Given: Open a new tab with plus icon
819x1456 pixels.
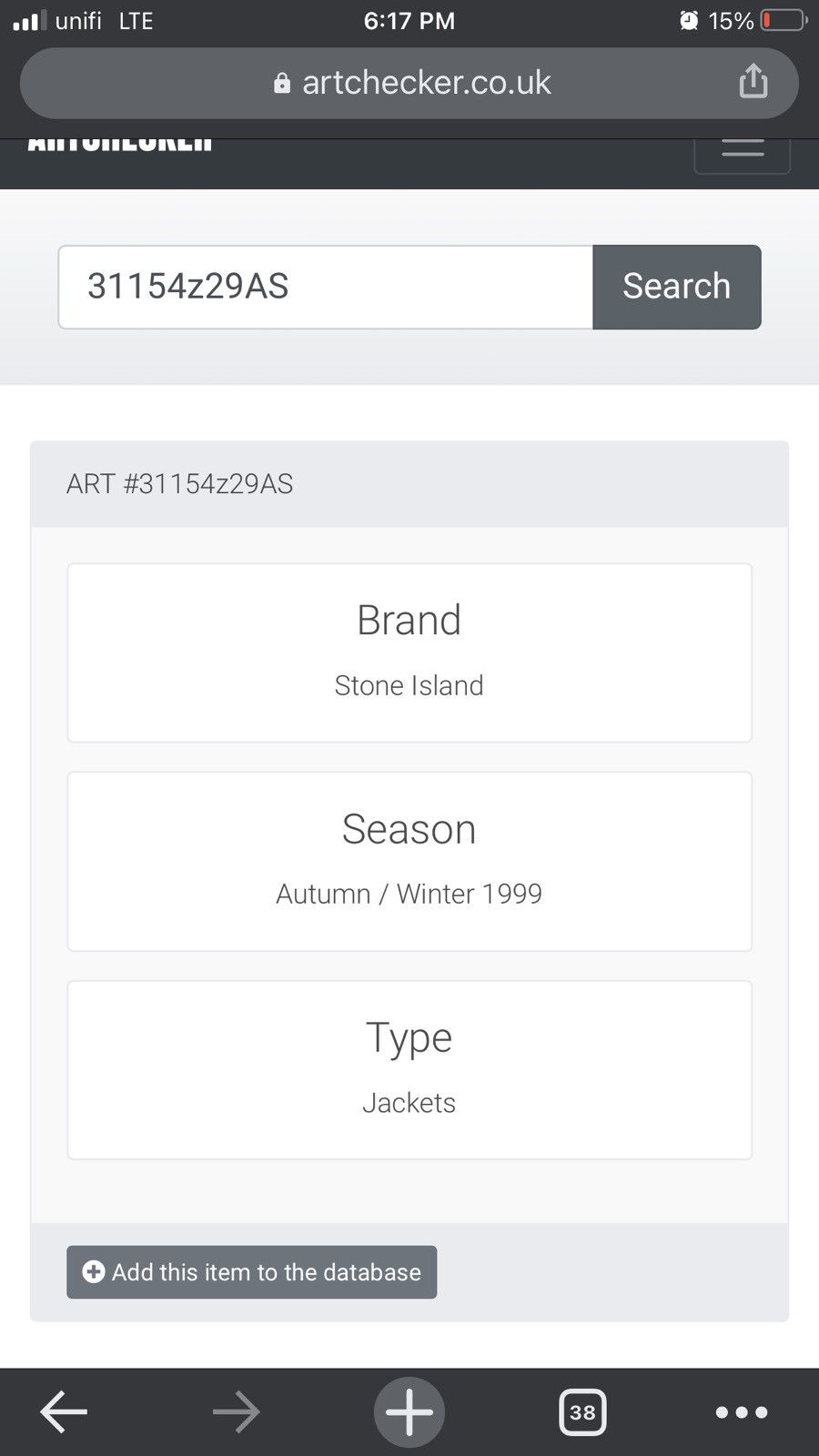Looking at the screenshot, I should (x=409, y=1411).
